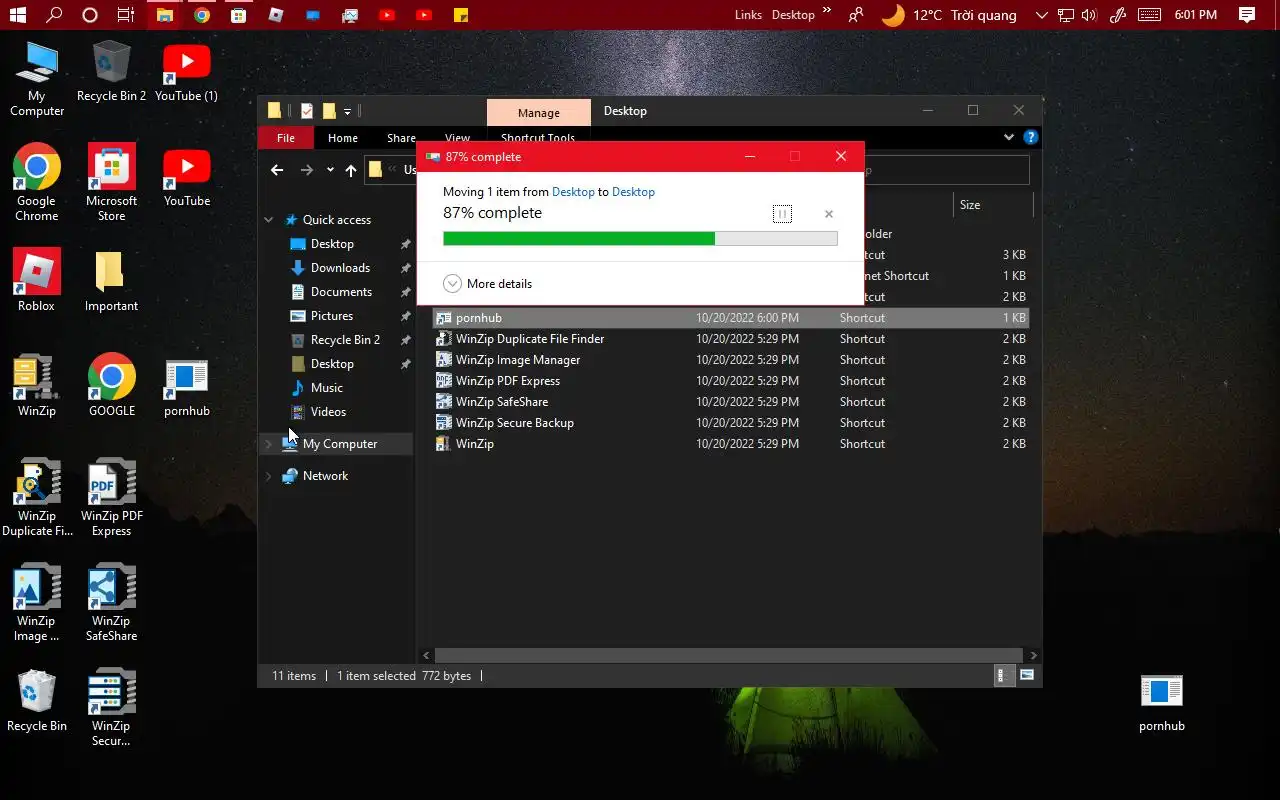Select the WinZip Duplicate File Finder row
The height and width of the screenshot is (800, 1280).
730,339
